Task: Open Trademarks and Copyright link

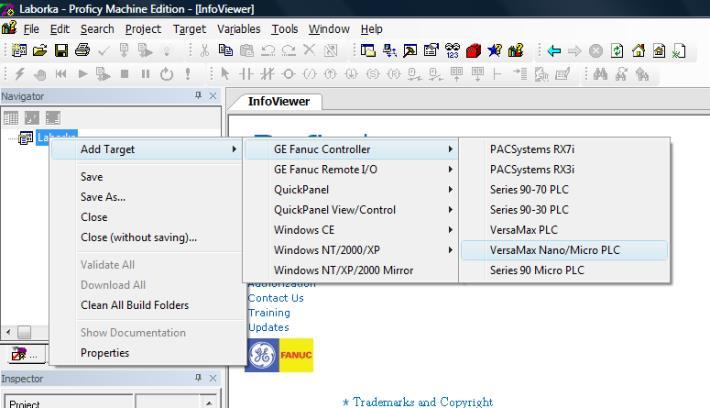Action: tap(422, 402)
